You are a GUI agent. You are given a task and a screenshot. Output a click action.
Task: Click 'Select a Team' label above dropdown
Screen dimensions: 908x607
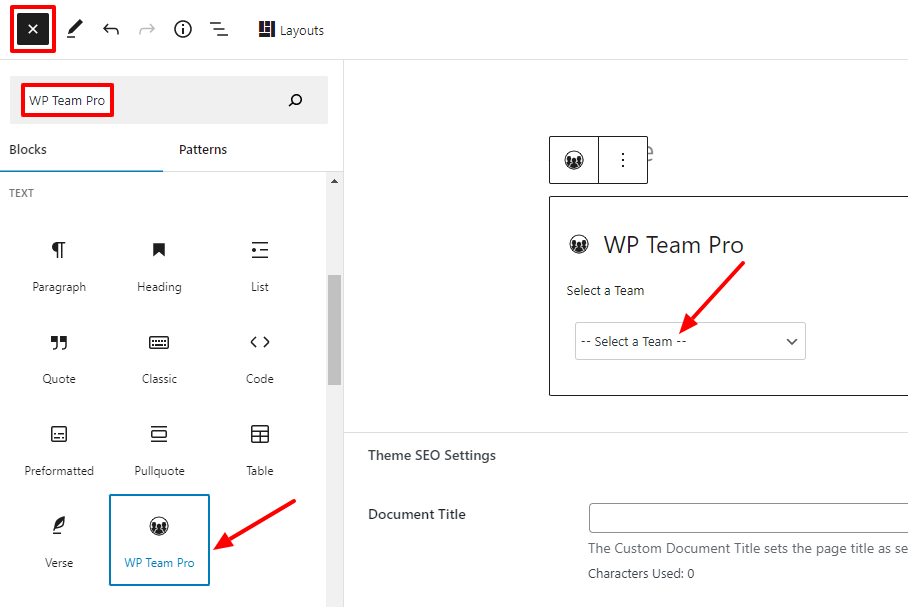[605, 291]
